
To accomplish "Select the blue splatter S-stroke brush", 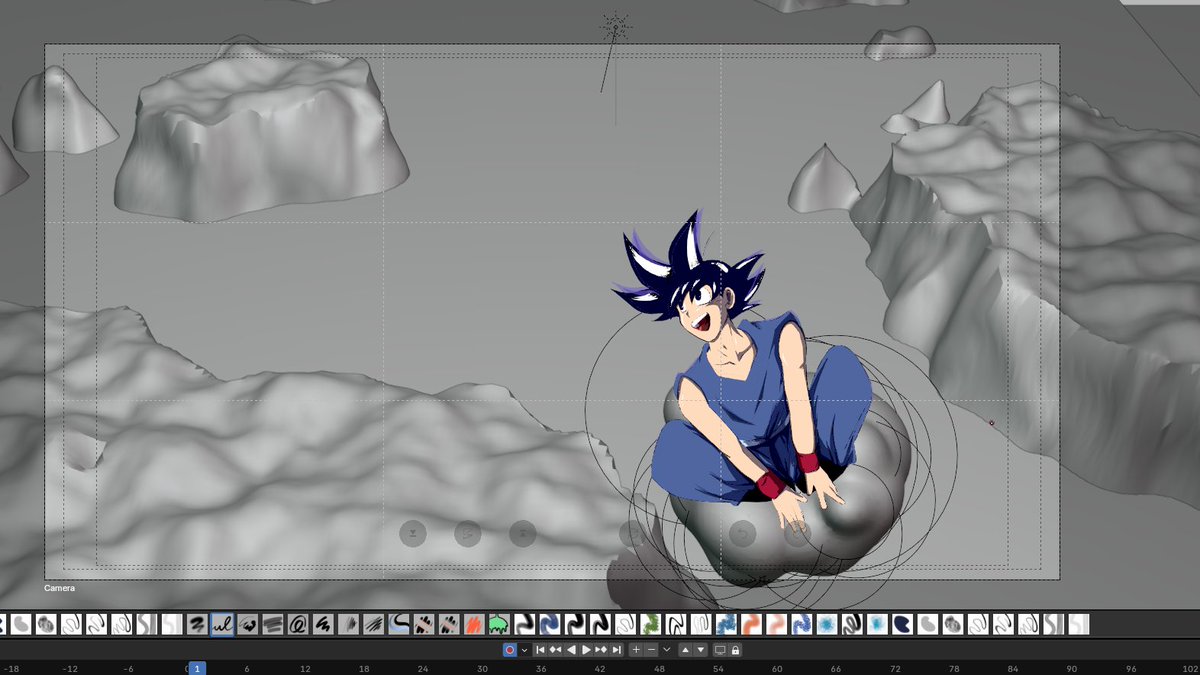I will (x=726, y=625).
